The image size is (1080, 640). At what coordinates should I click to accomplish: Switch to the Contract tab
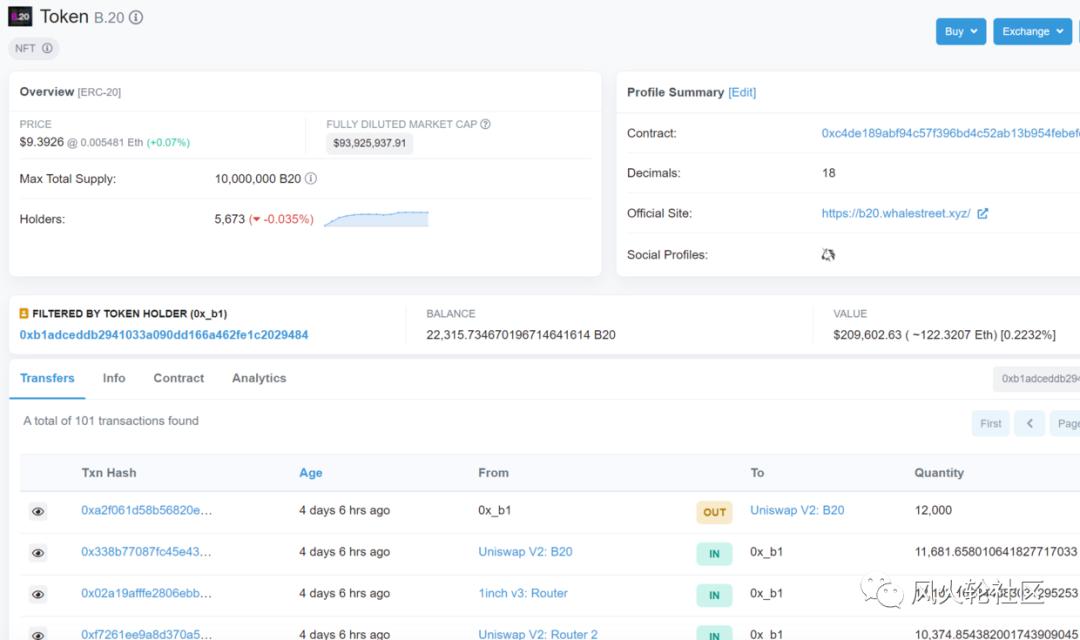[178, 378]
